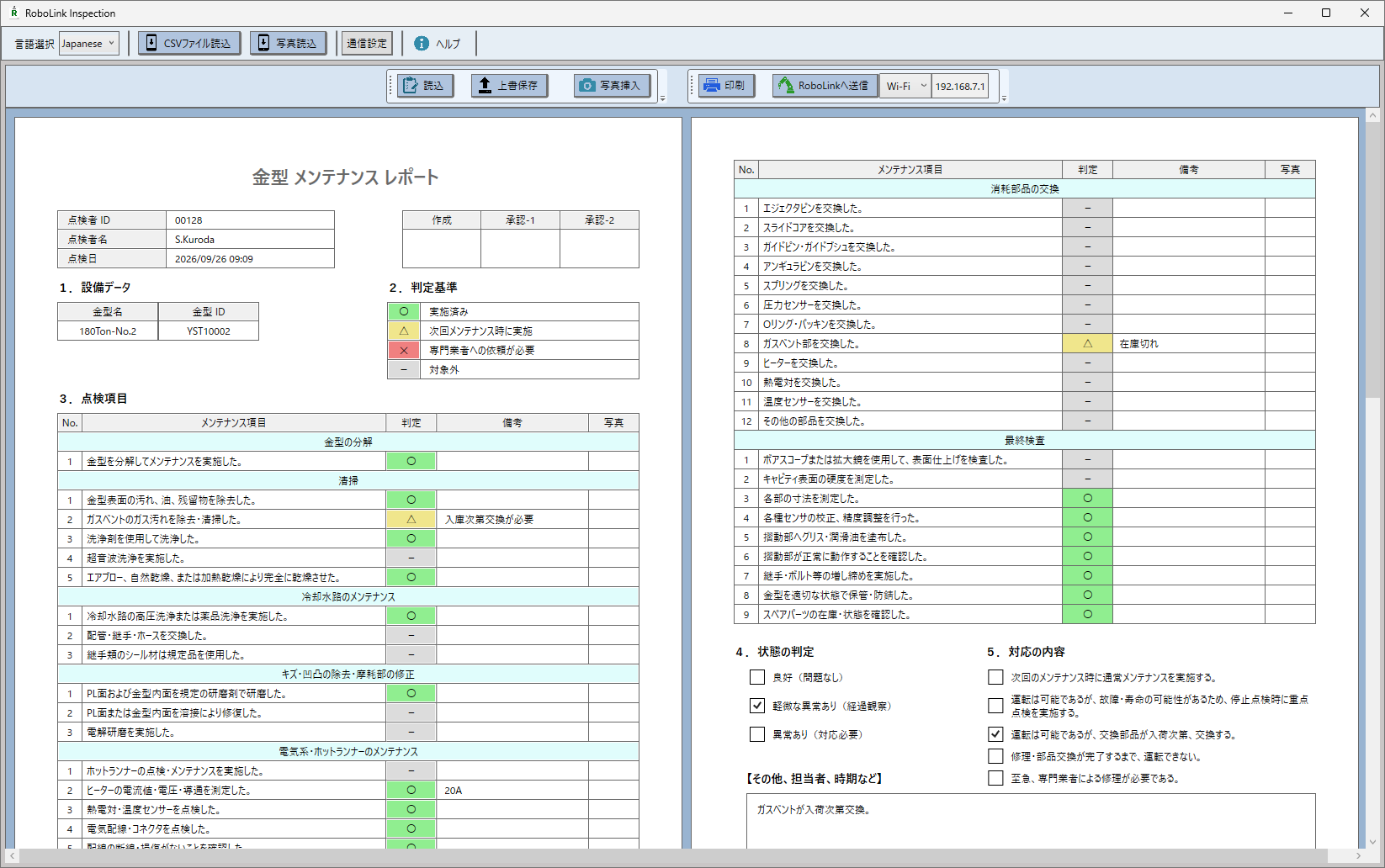Click the green 実施済み legend swatch
This screenshot has width=1385, height=868.
pyautogui.click(x=404, y=311)
